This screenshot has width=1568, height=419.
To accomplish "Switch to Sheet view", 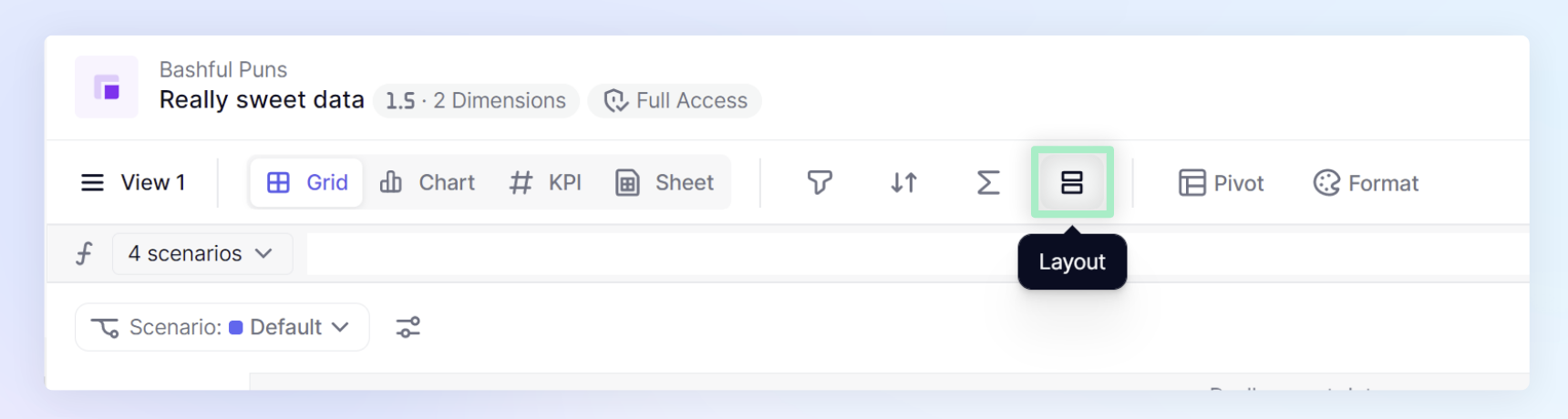I will [664, 182].
